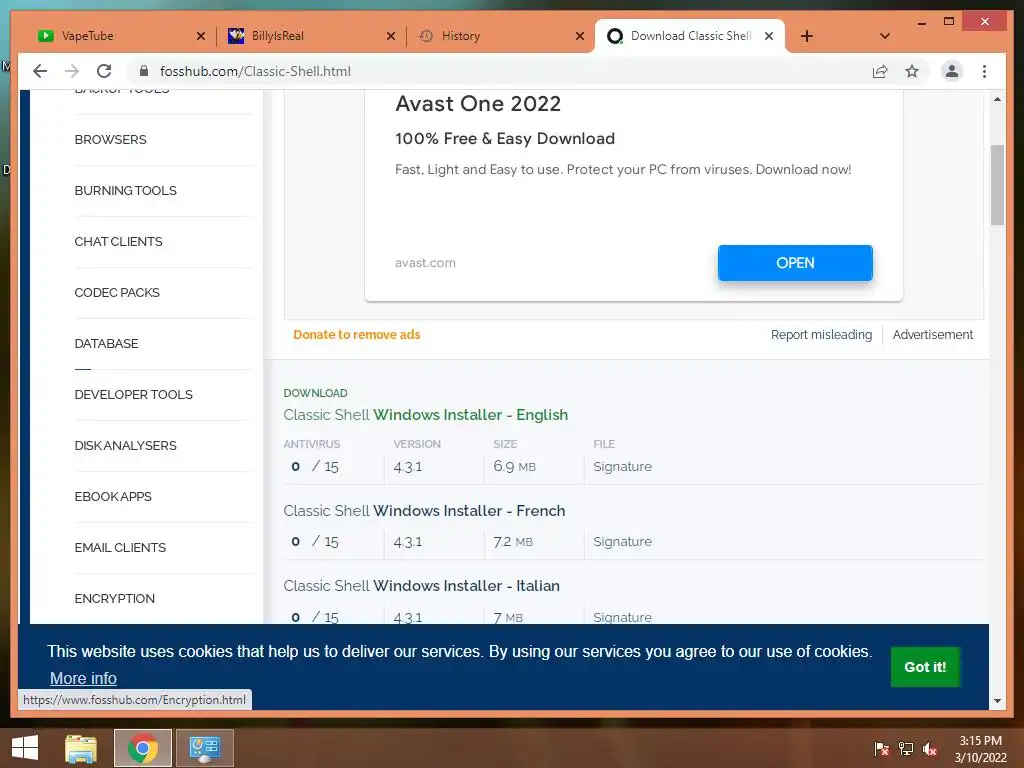Click the 7.2 MB size value
Viewport: 1024px width, 768px height.
(x=513, y=541)
